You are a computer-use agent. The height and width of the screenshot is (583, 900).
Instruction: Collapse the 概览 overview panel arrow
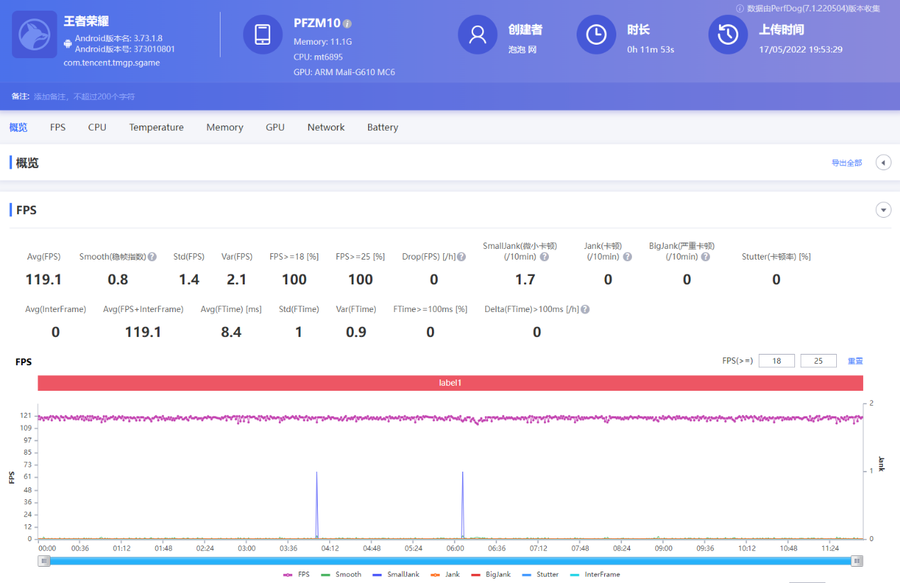point(883,163)
